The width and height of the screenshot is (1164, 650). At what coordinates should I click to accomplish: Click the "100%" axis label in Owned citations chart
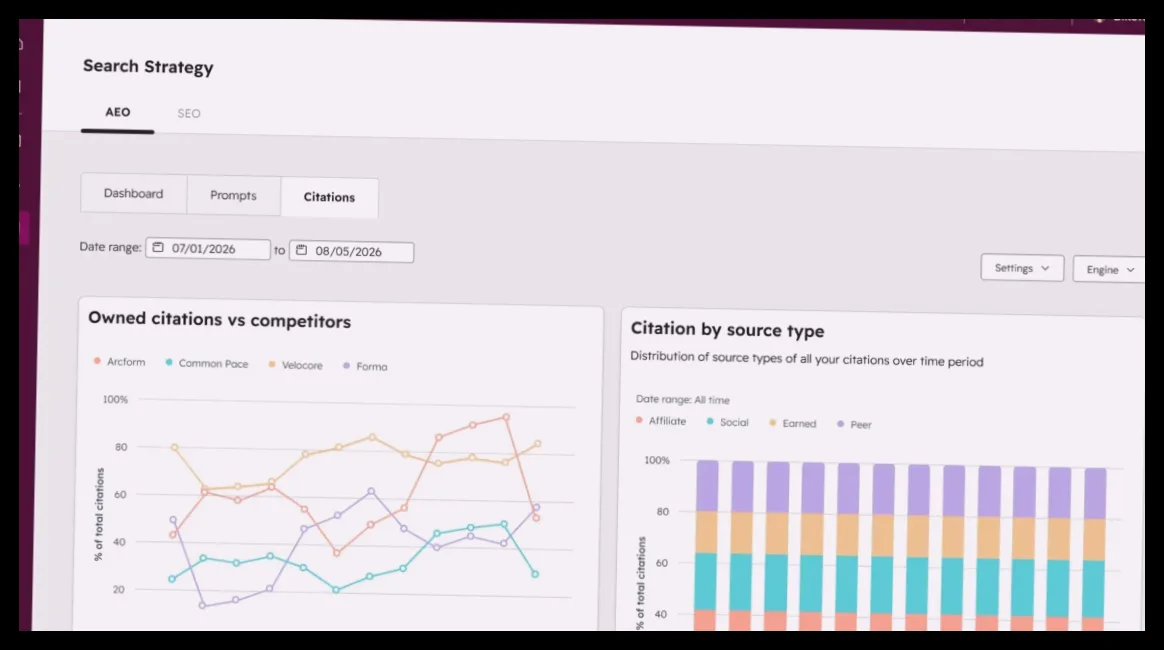pyautogui.click(x=115, y=399)
